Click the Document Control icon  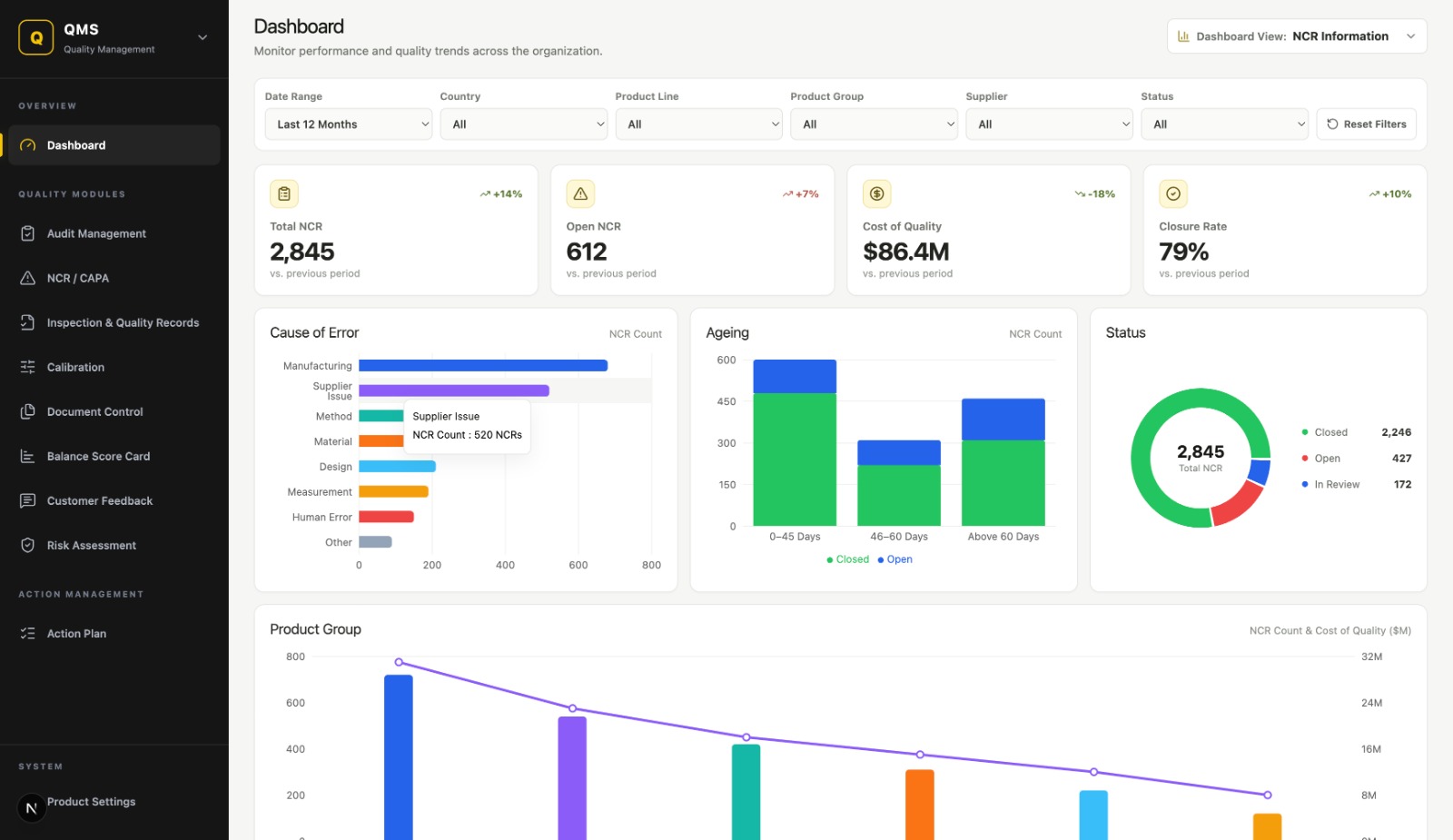pos(28,411)
